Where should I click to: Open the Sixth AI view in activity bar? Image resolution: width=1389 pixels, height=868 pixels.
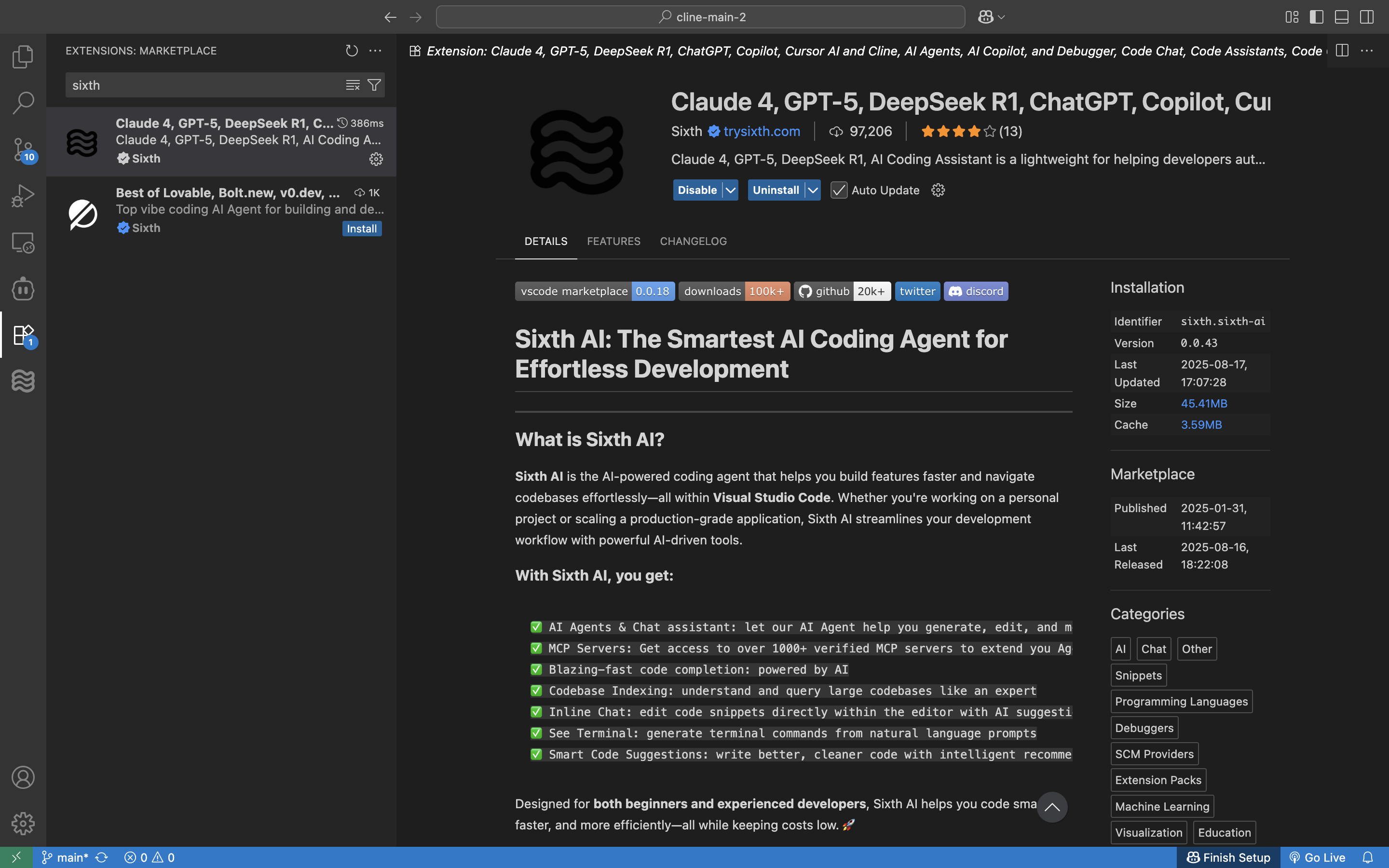[23, 381]
